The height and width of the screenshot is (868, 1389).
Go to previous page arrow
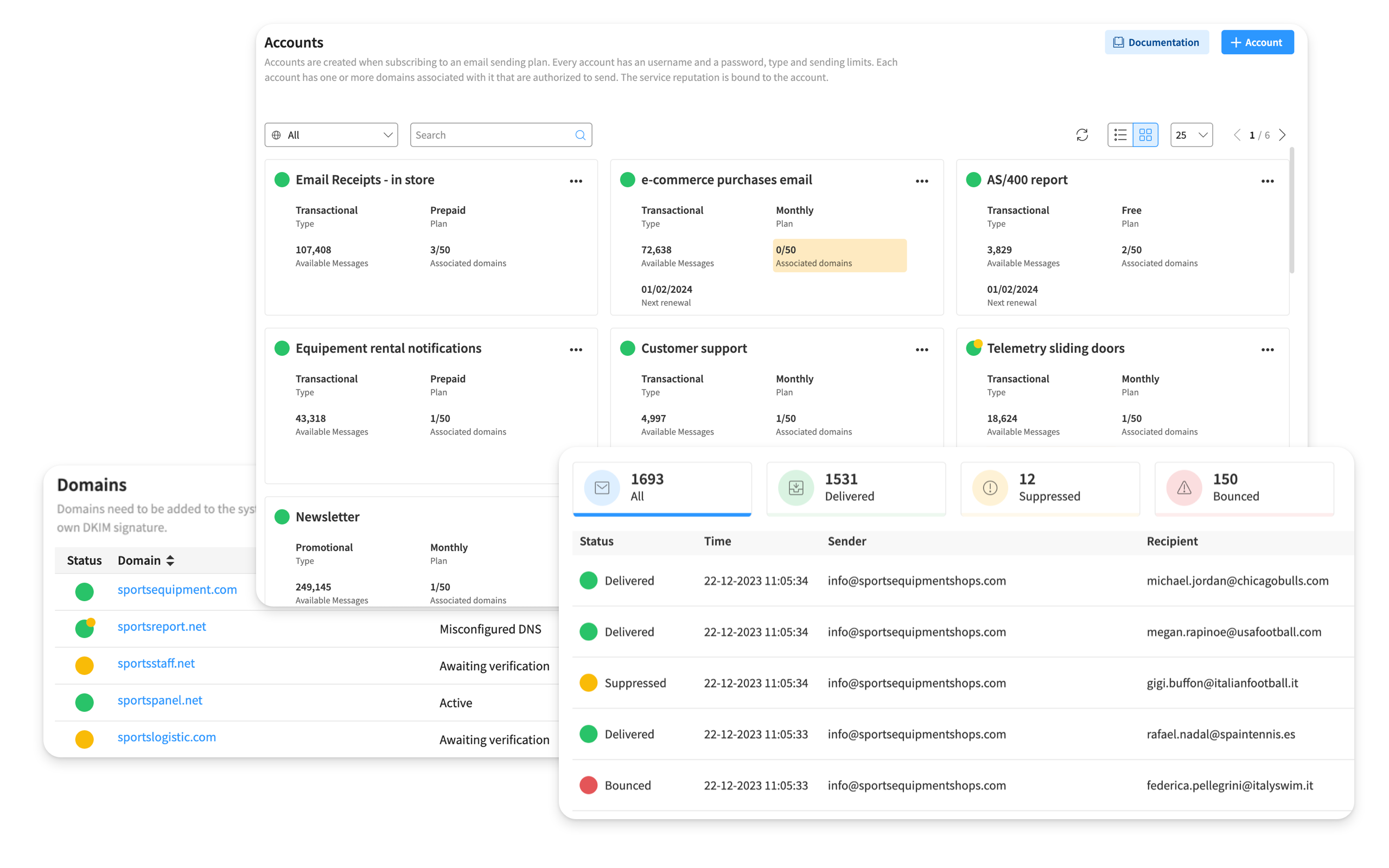click(x=1237, y=135)
